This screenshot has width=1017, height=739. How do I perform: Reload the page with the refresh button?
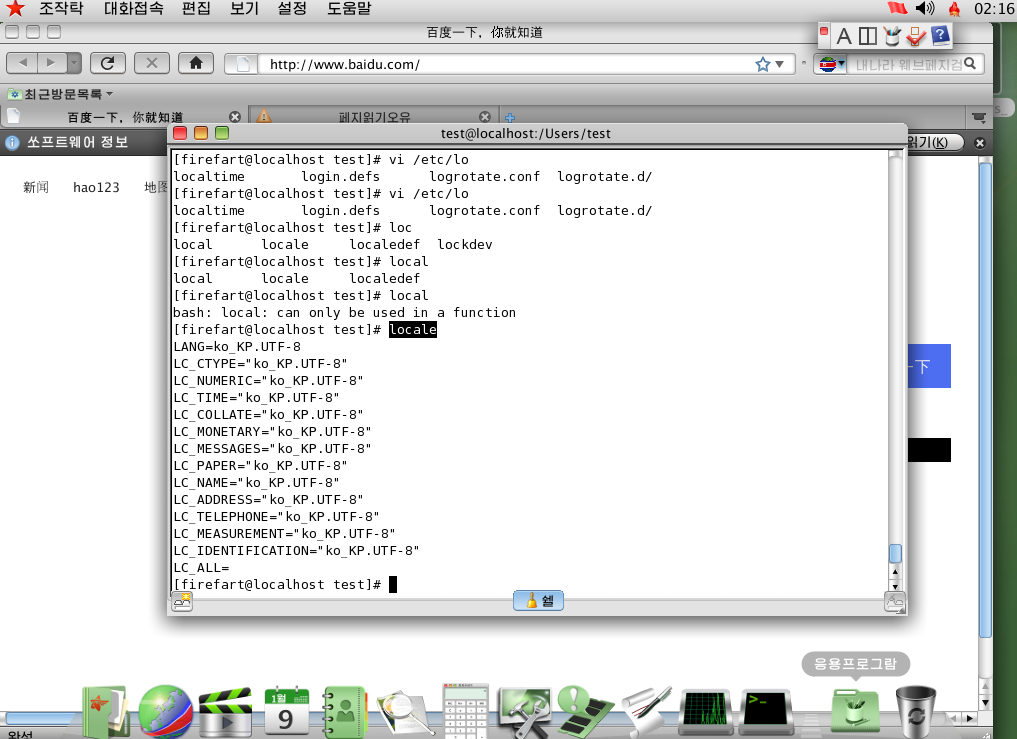coord(107,63)
